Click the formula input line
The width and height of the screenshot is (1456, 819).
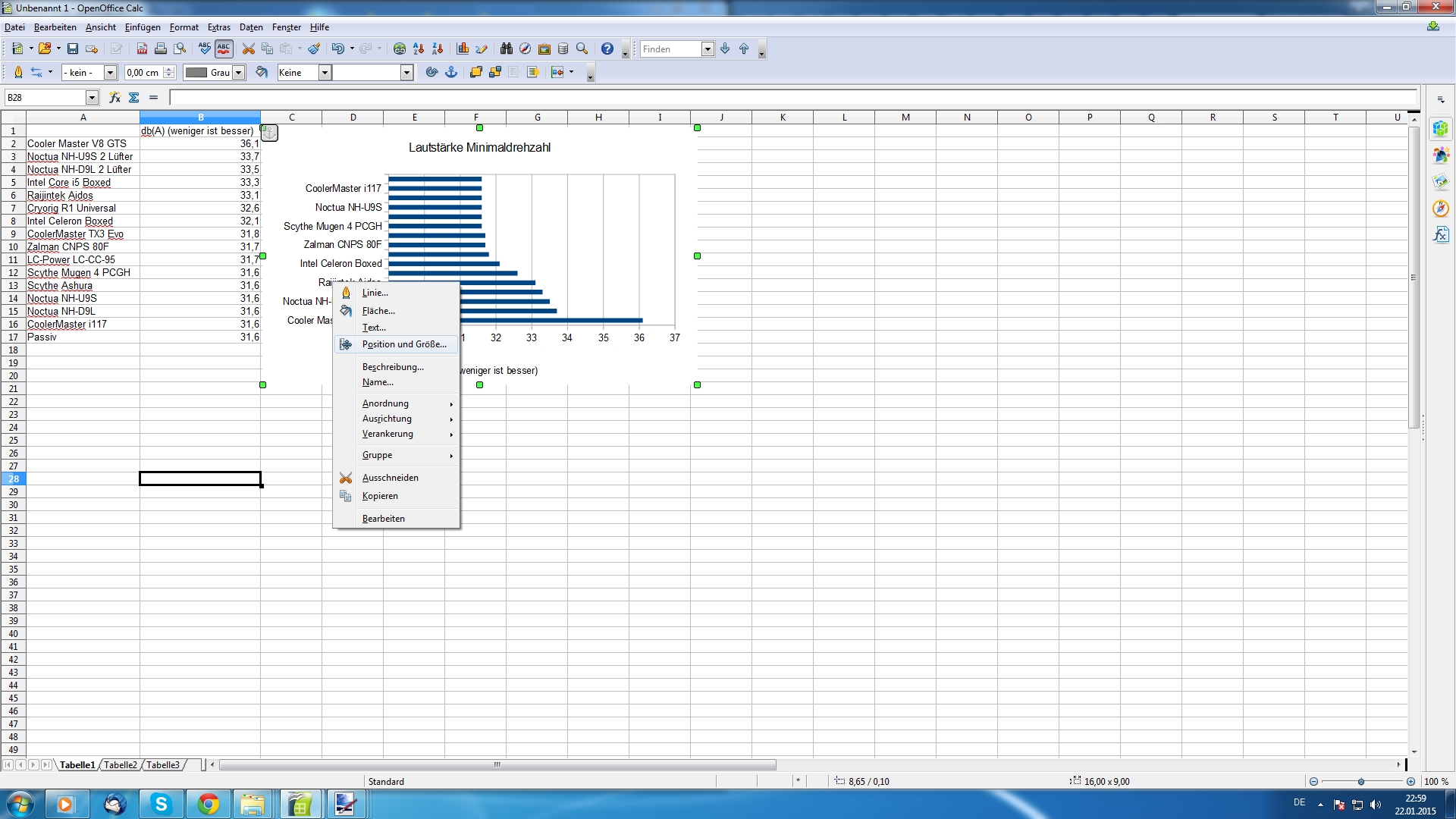point(793,98)
